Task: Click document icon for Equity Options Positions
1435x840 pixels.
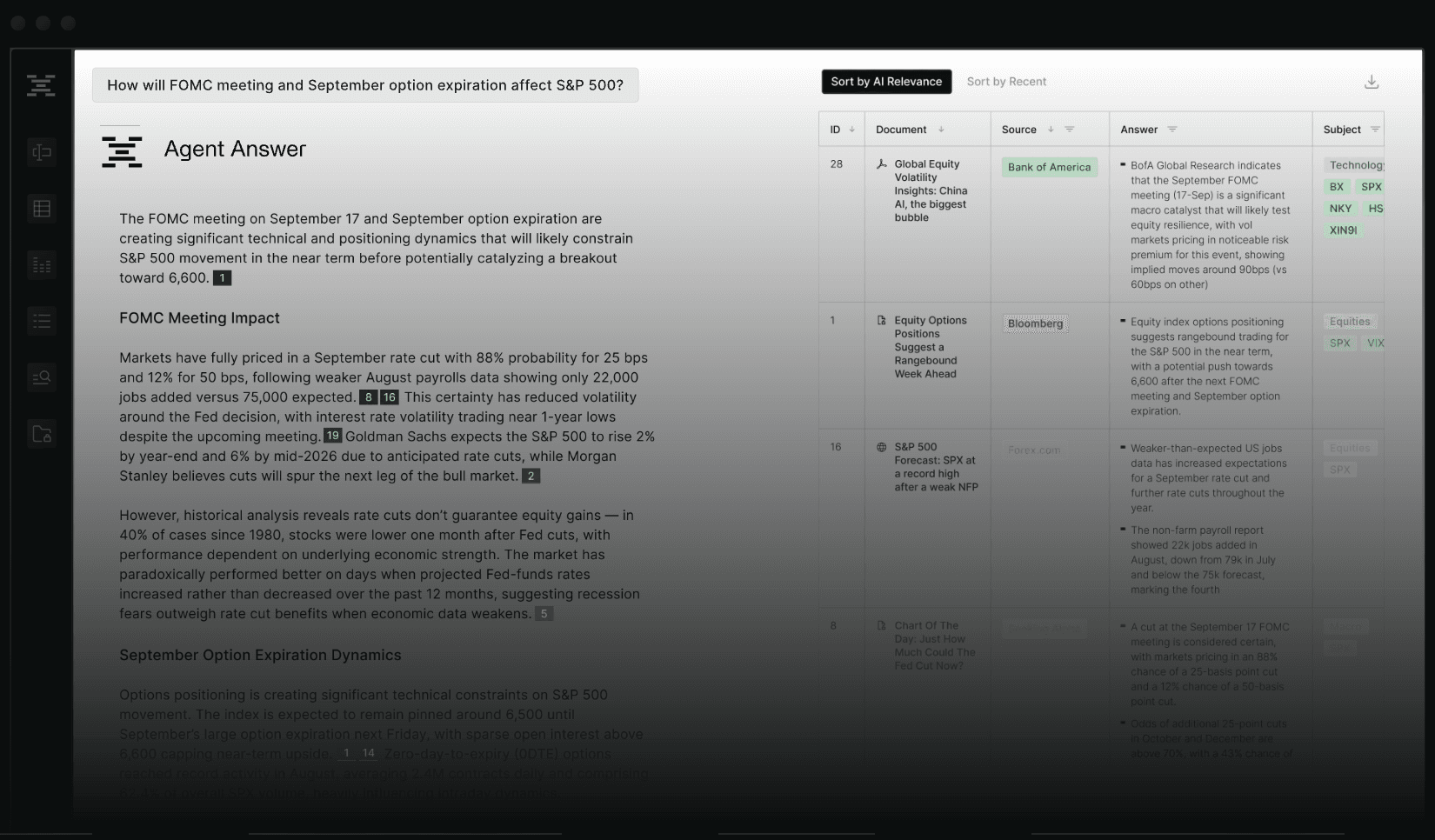Action: coord(882,320)
